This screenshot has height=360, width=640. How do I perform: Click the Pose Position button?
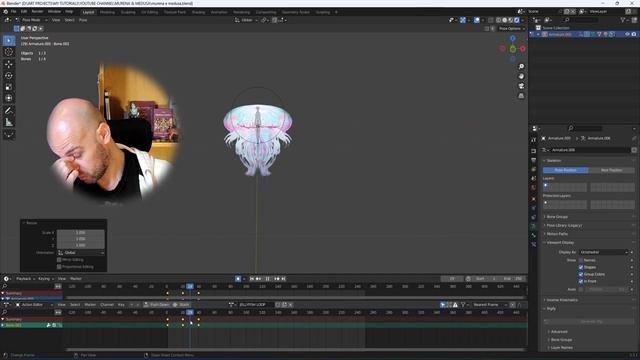pyautogui.click(x=565, y=170)
